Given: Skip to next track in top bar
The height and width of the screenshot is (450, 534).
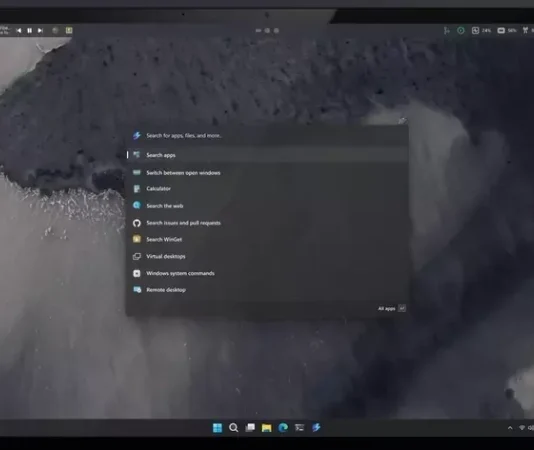Looking at the screenshot, I should pyautogui.click(x=40, y=31).
